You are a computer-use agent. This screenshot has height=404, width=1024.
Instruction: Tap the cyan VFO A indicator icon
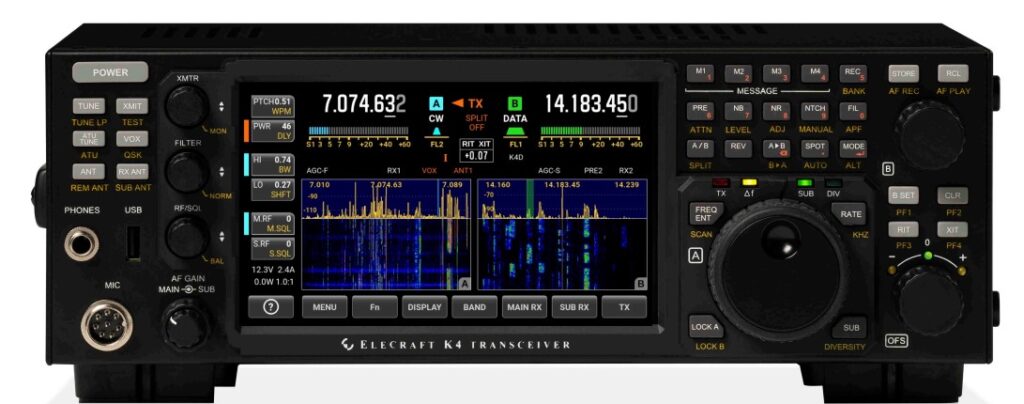tap(436, 103)
